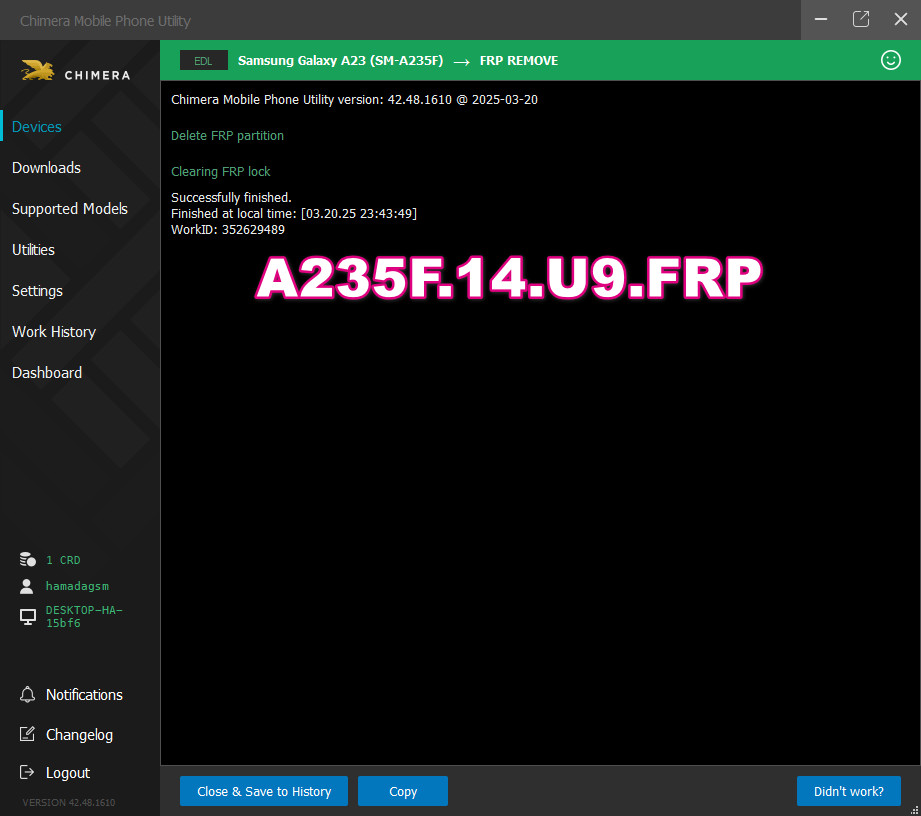Click the Chimera version log line
This screenshot has height=816, width=921.
coord(354,100)
